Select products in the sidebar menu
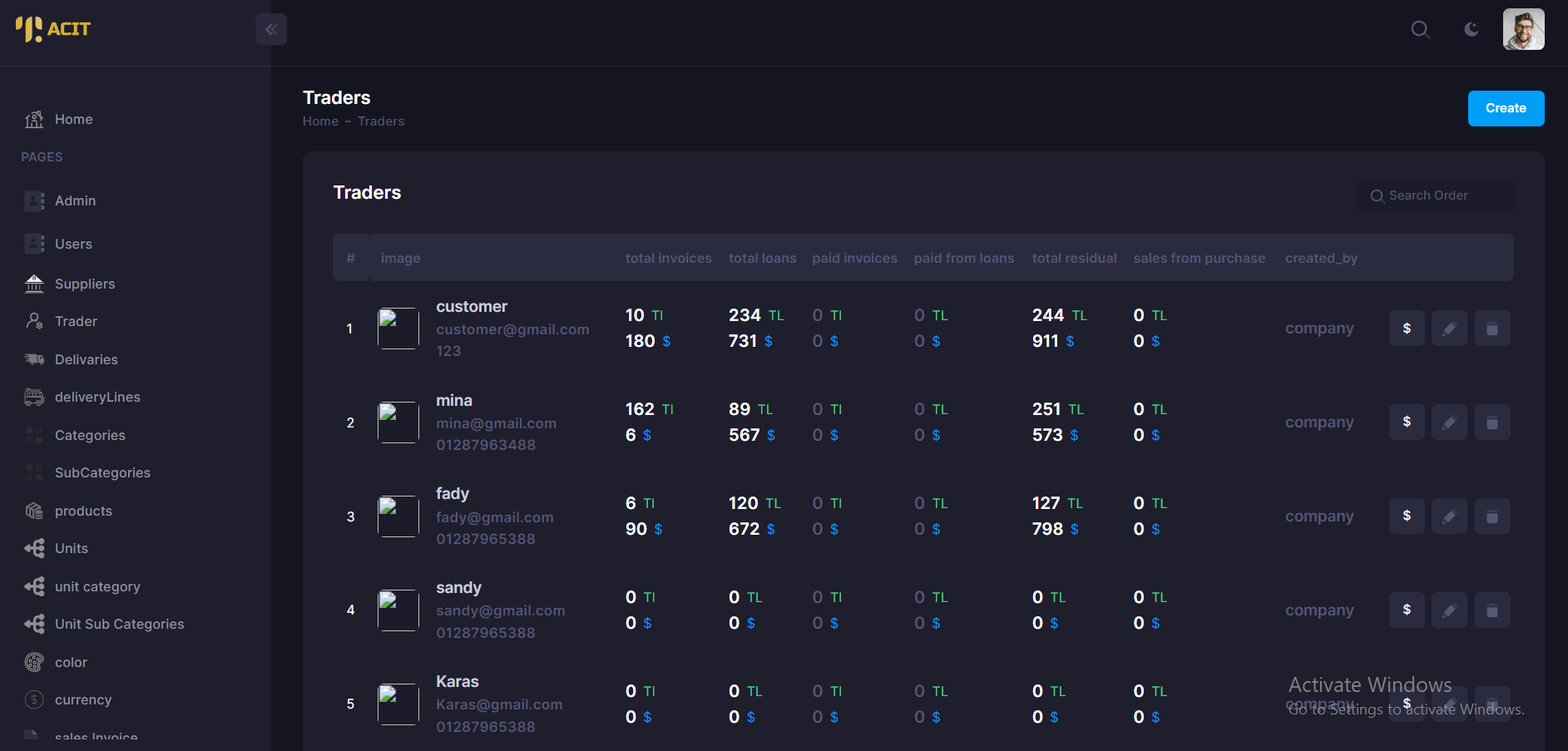Image resolution: width=1568 pixels, height=751 pixels. 83,511
